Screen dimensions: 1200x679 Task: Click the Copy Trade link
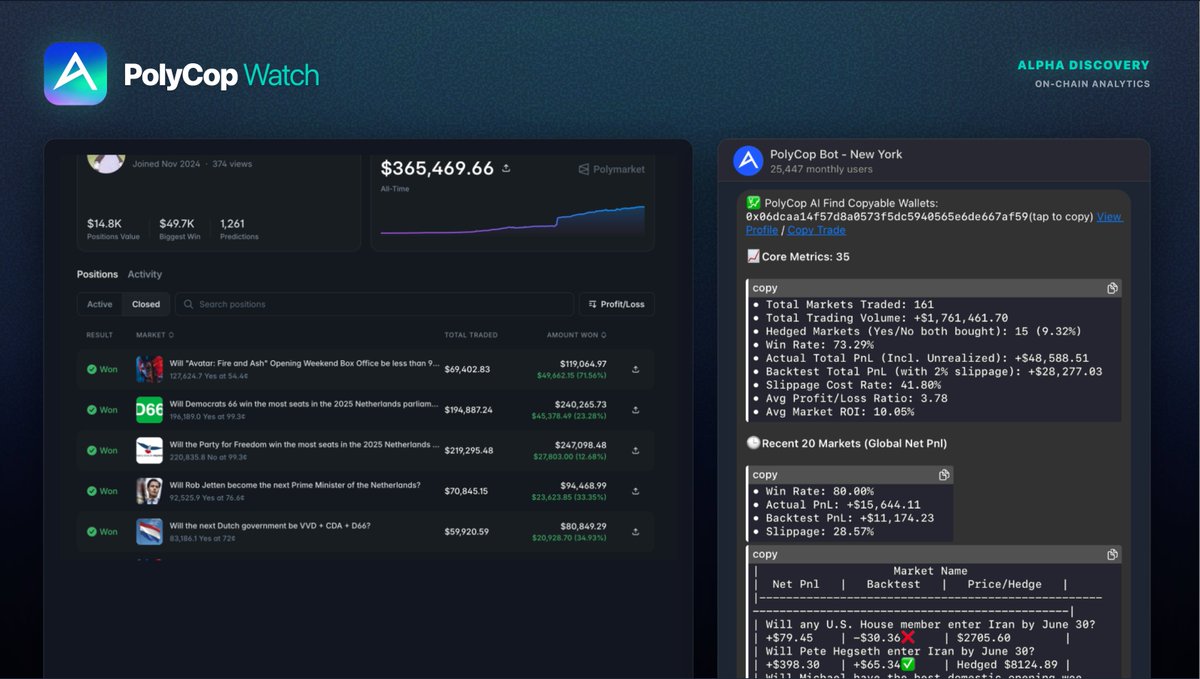pos(816,230)
